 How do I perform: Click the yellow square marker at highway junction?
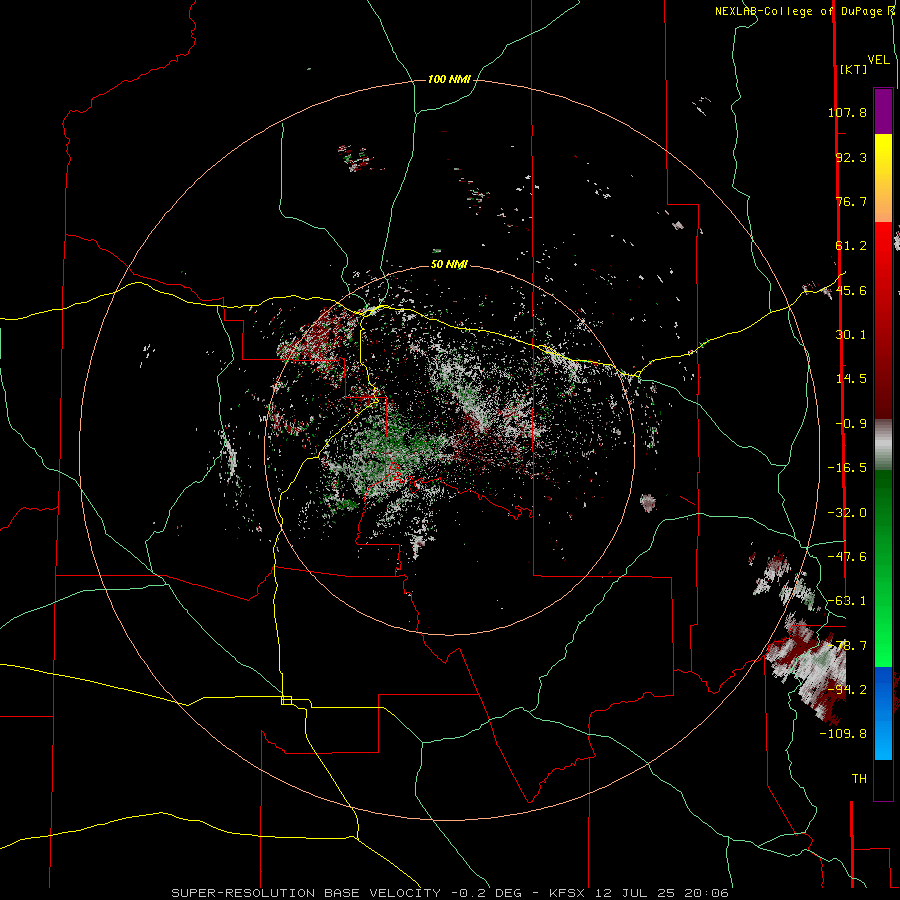click(286, 700)
